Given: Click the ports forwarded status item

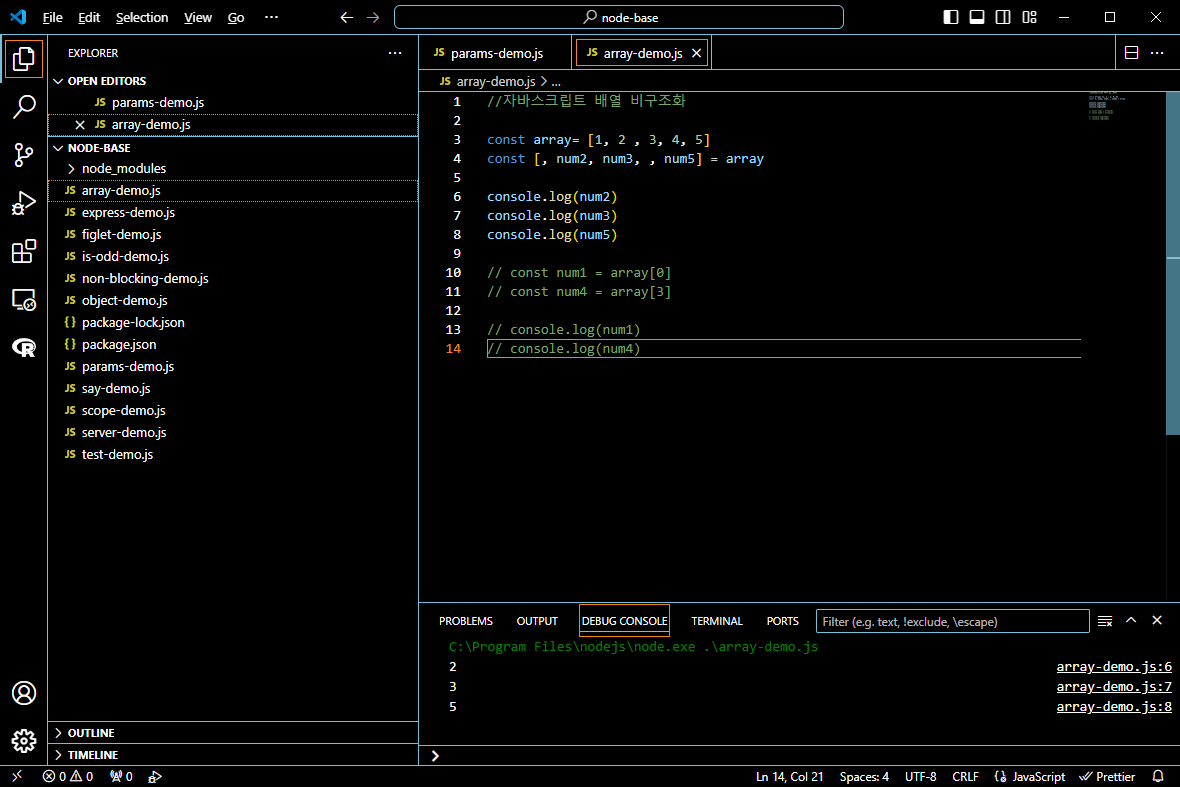Looking at the screenshot, I should [121, 776].
